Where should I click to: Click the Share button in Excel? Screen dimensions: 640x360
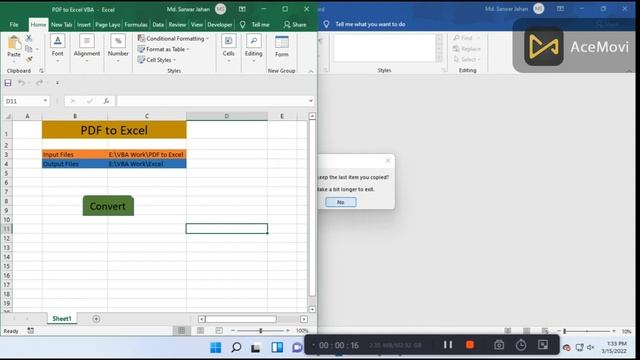click(x=295, y=24)
